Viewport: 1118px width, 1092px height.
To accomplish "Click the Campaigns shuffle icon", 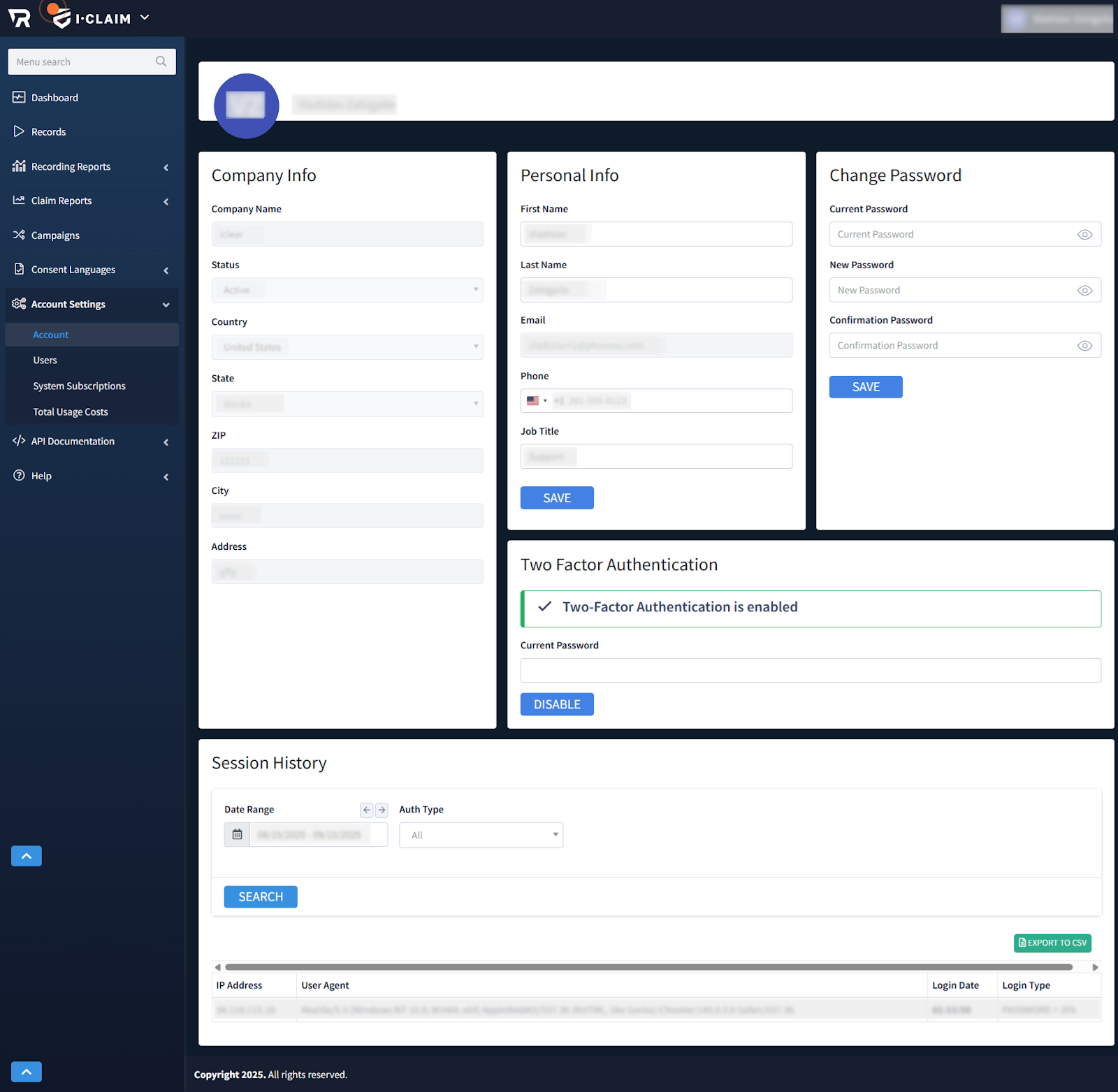I will pyautogui.click(x=19, y=235).
